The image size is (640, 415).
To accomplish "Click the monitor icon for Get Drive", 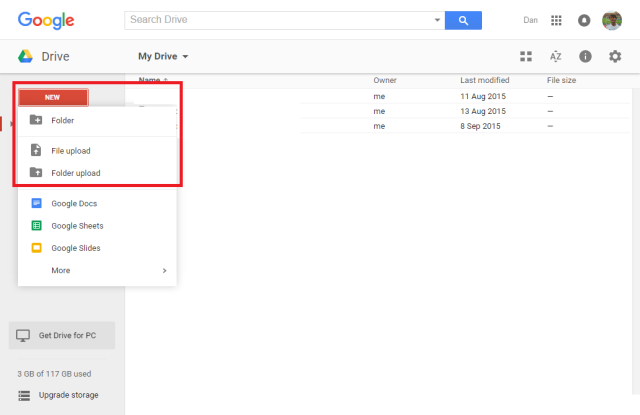I will 23,335.
